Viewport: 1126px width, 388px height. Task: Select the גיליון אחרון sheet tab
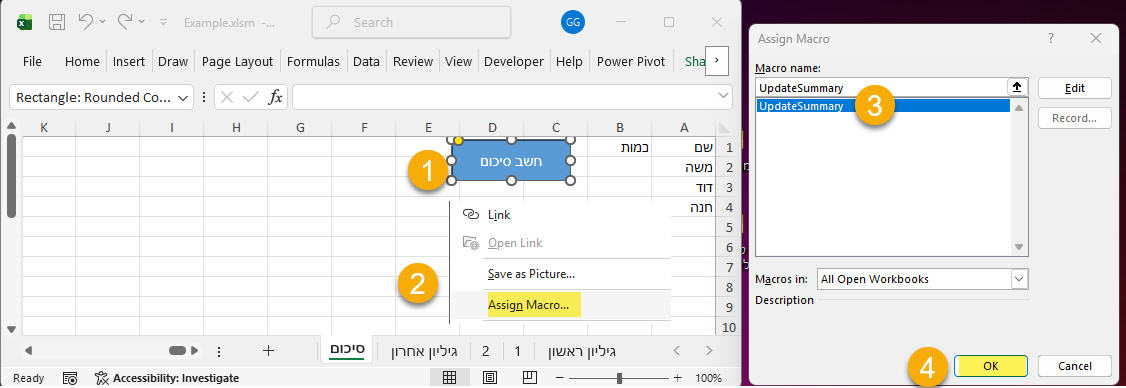424,351
